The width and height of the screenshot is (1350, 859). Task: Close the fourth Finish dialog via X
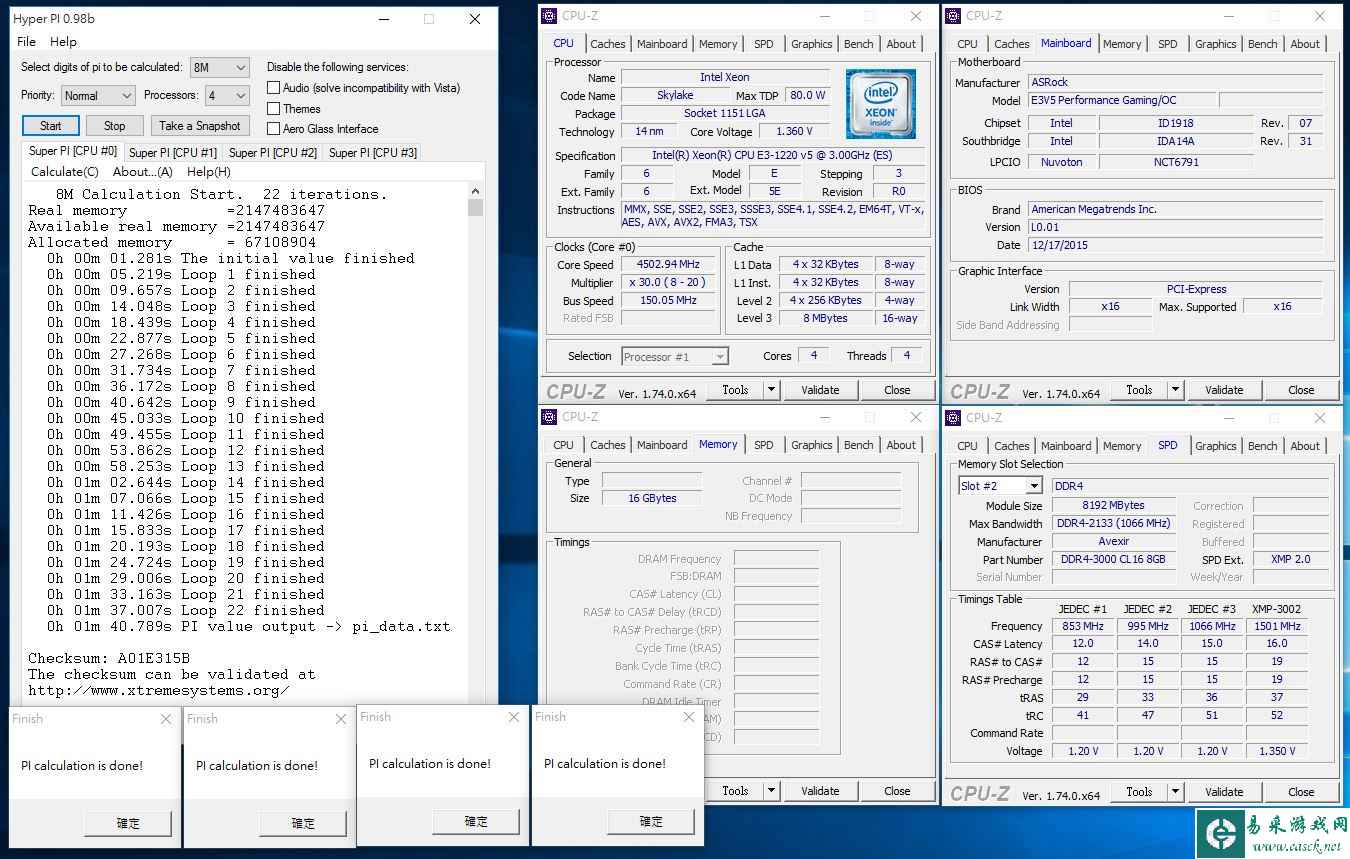tap(688, 717)
